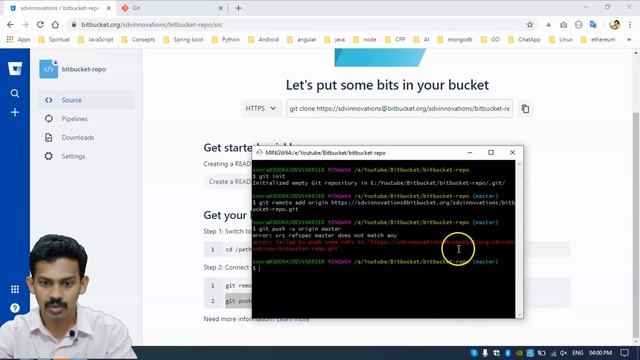Image resolution: width=640 pixels, height=360 pixels.
Task: Open the Linux bookmarks folder
Action: click(x=561, y=40)
